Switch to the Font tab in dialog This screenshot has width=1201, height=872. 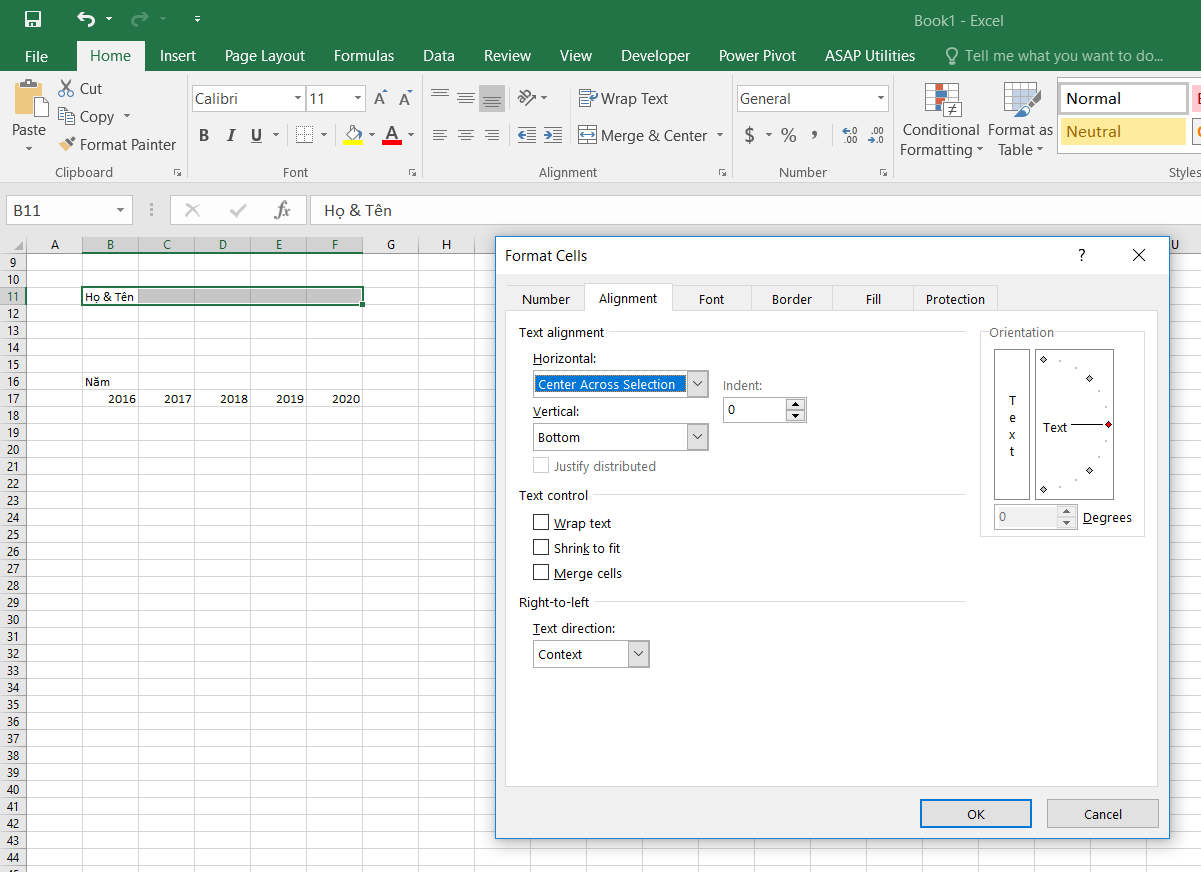(x=712, y=299)
